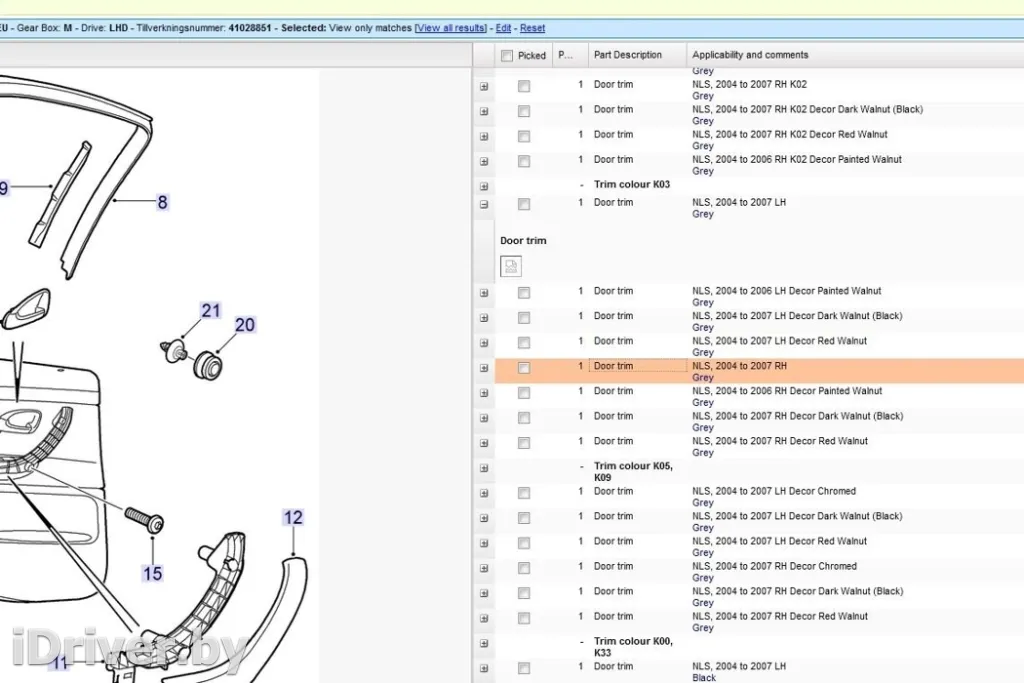Click callout 15 below the screw
Image resolution: width=1024 pixels, height=683 pixels.
152,573
